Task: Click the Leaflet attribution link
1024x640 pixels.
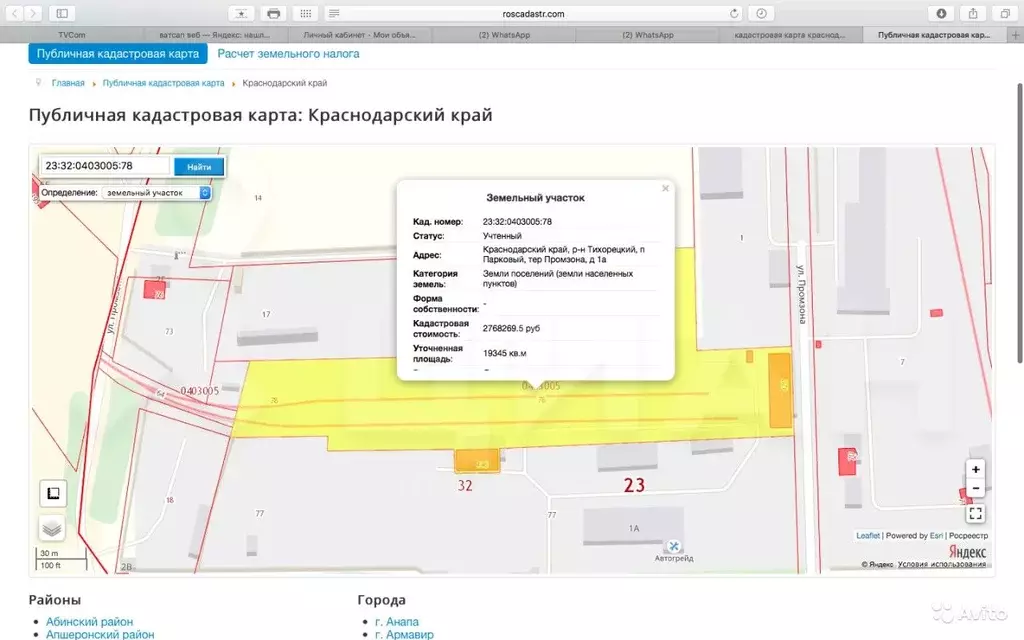Action: tap(867, 536)
